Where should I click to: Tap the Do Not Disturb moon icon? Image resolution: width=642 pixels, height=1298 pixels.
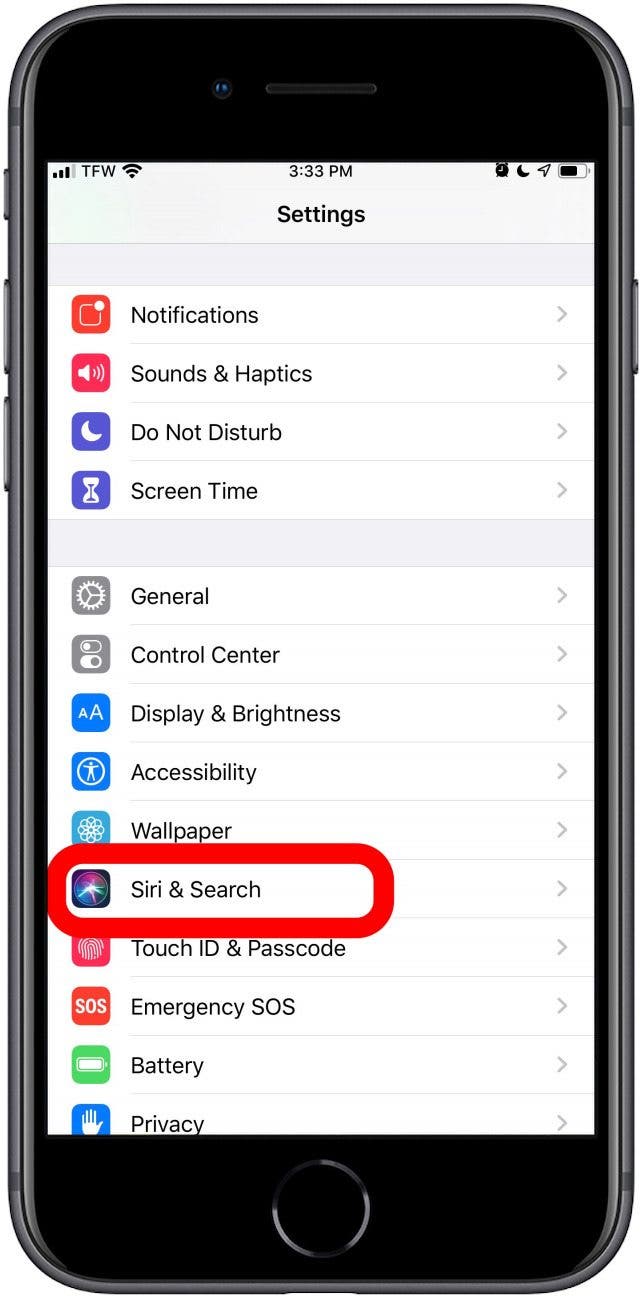(91, 432)
